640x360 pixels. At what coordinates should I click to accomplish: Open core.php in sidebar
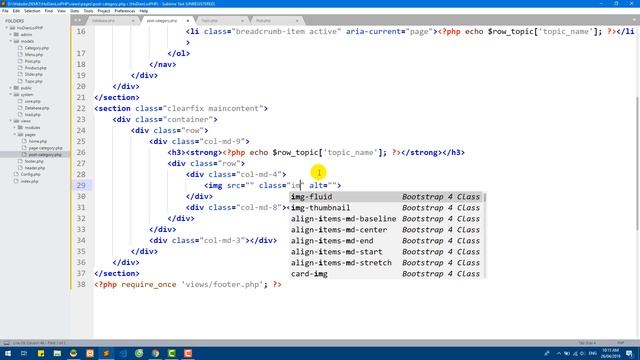click(32, 101)
